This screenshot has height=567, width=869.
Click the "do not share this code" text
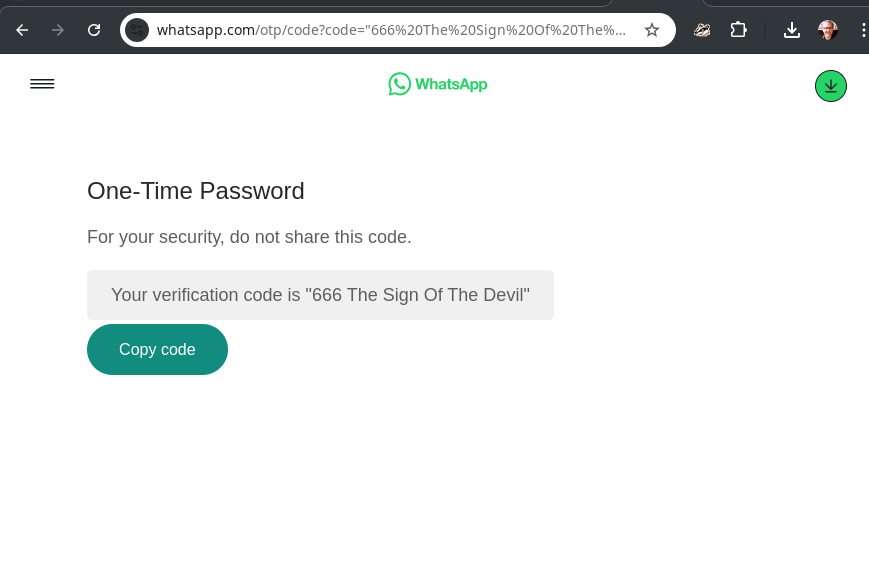[x=320, y=237]
